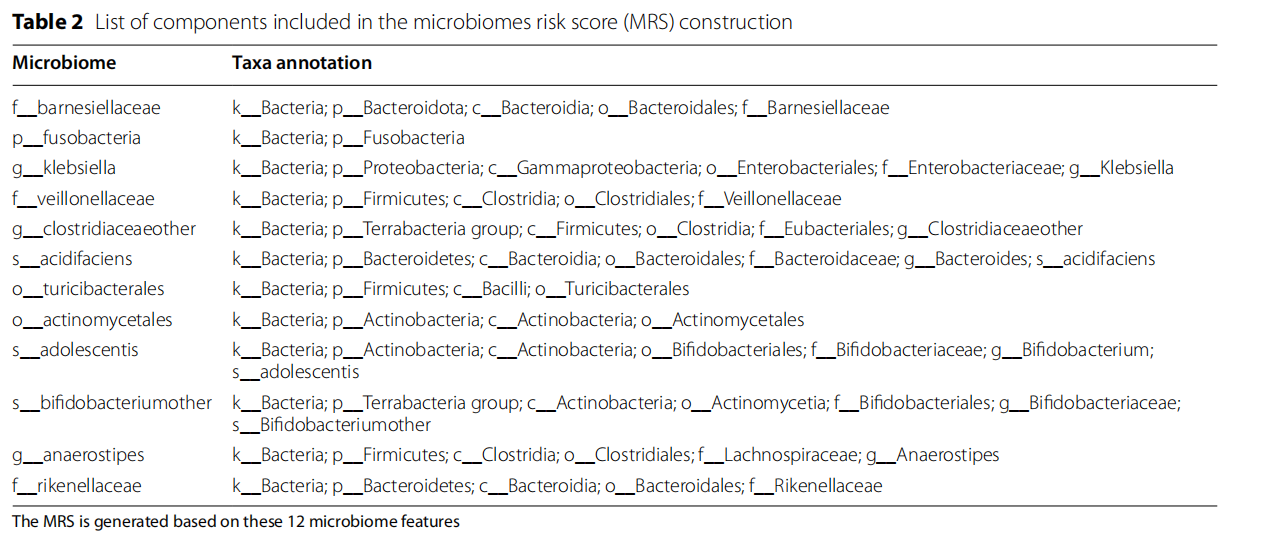Viewport: 1269px width, 533px height.
Task: Click the g__klebsiella row label
Action: (64, 168)
